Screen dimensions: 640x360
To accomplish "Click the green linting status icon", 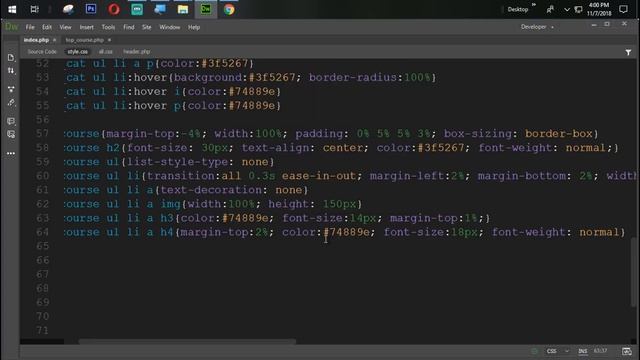I will 534,351.
